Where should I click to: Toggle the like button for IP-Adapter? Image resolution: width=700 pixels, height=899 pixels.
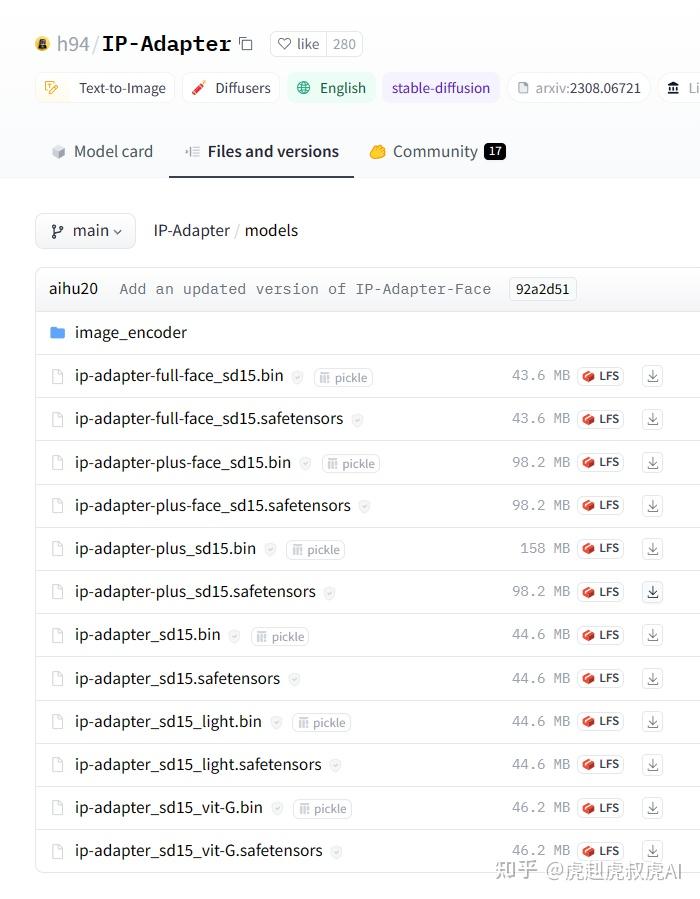click(298, 44)
